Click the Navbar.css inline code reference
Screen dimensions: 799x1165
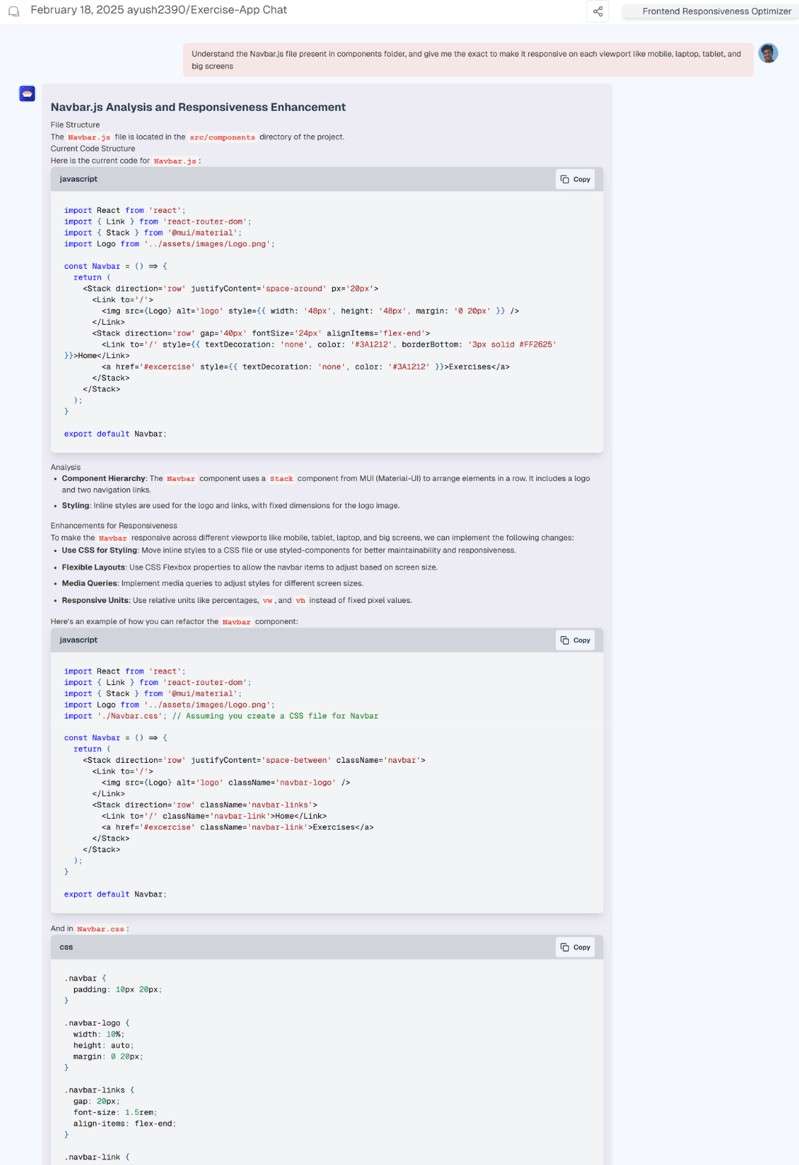[x=102, y=929]
